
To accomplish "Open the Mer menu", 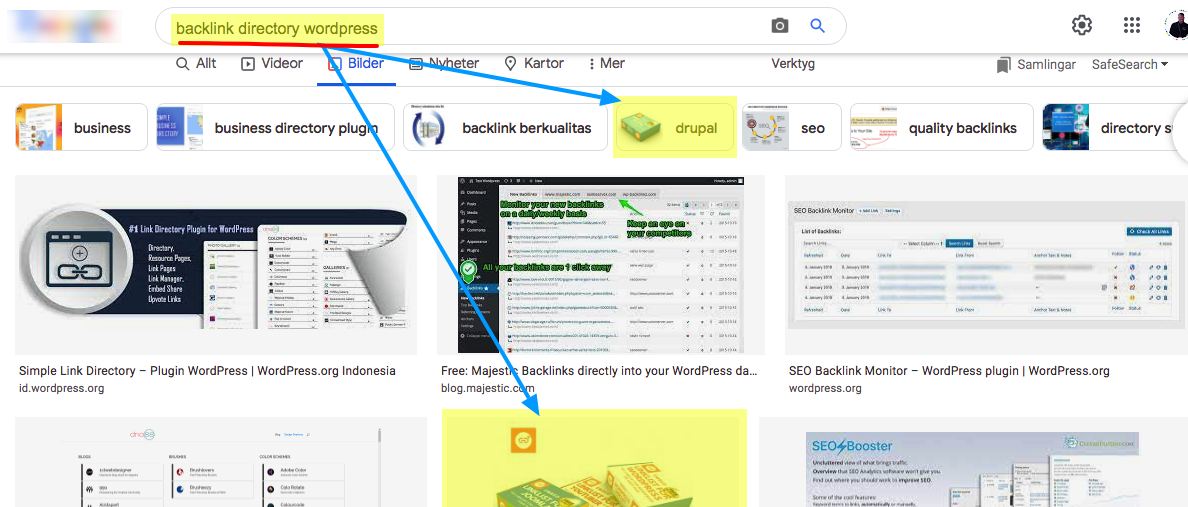I will coord(605,64).
